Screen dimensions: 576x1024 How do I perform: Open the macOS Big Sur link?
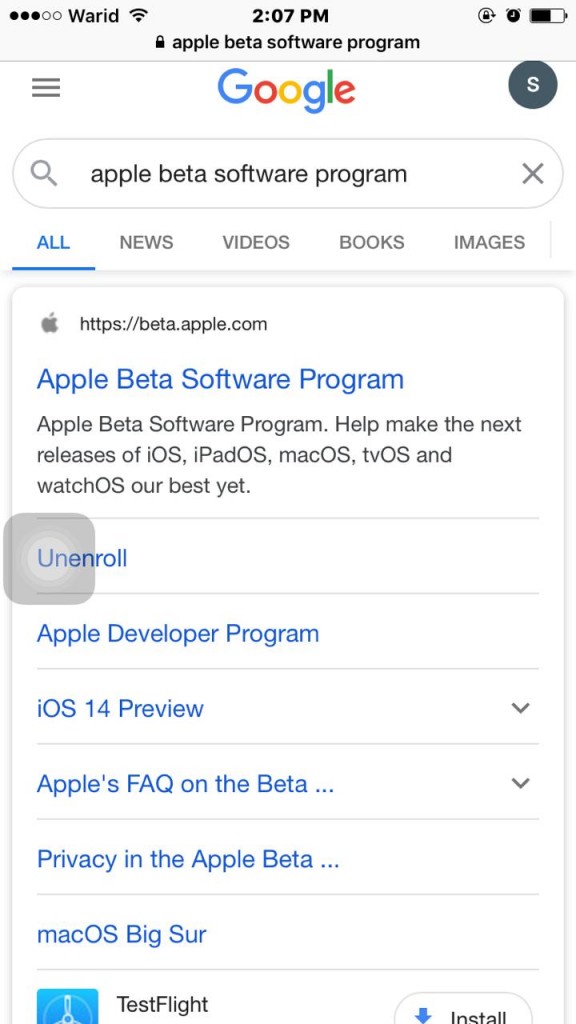click(x=121, y=934)
